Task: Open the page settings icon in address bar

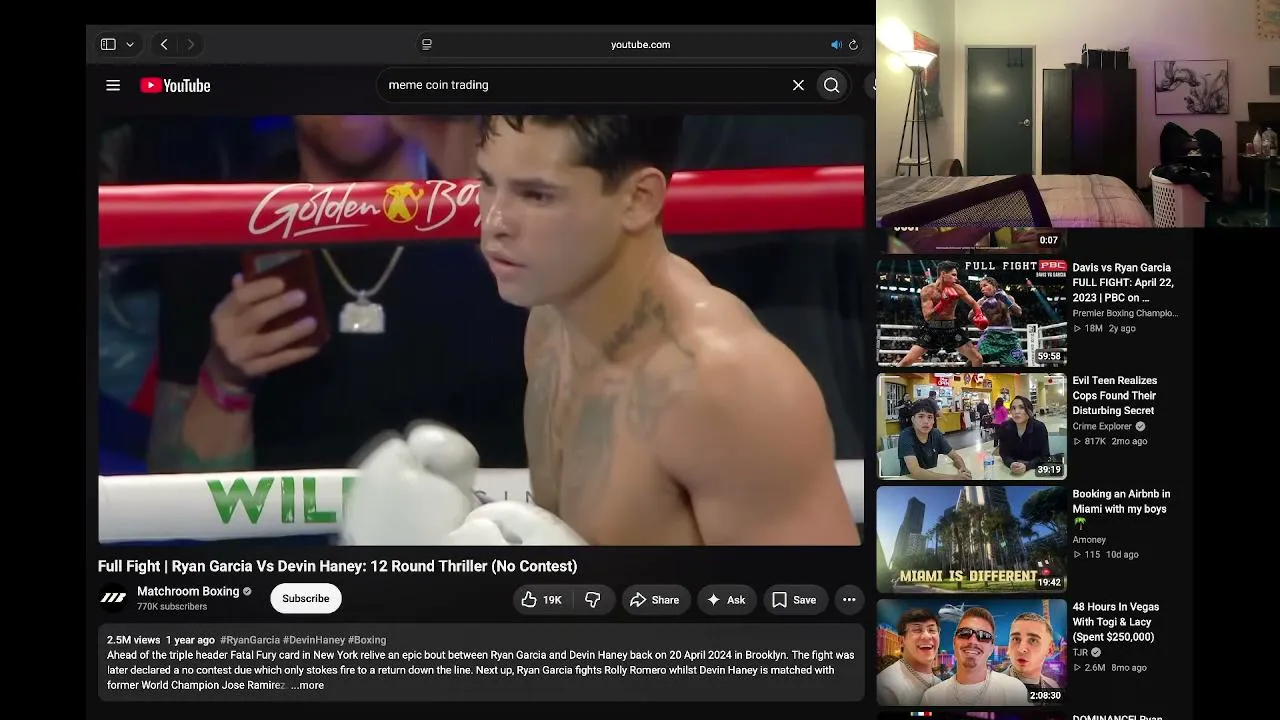Action: 427,45
